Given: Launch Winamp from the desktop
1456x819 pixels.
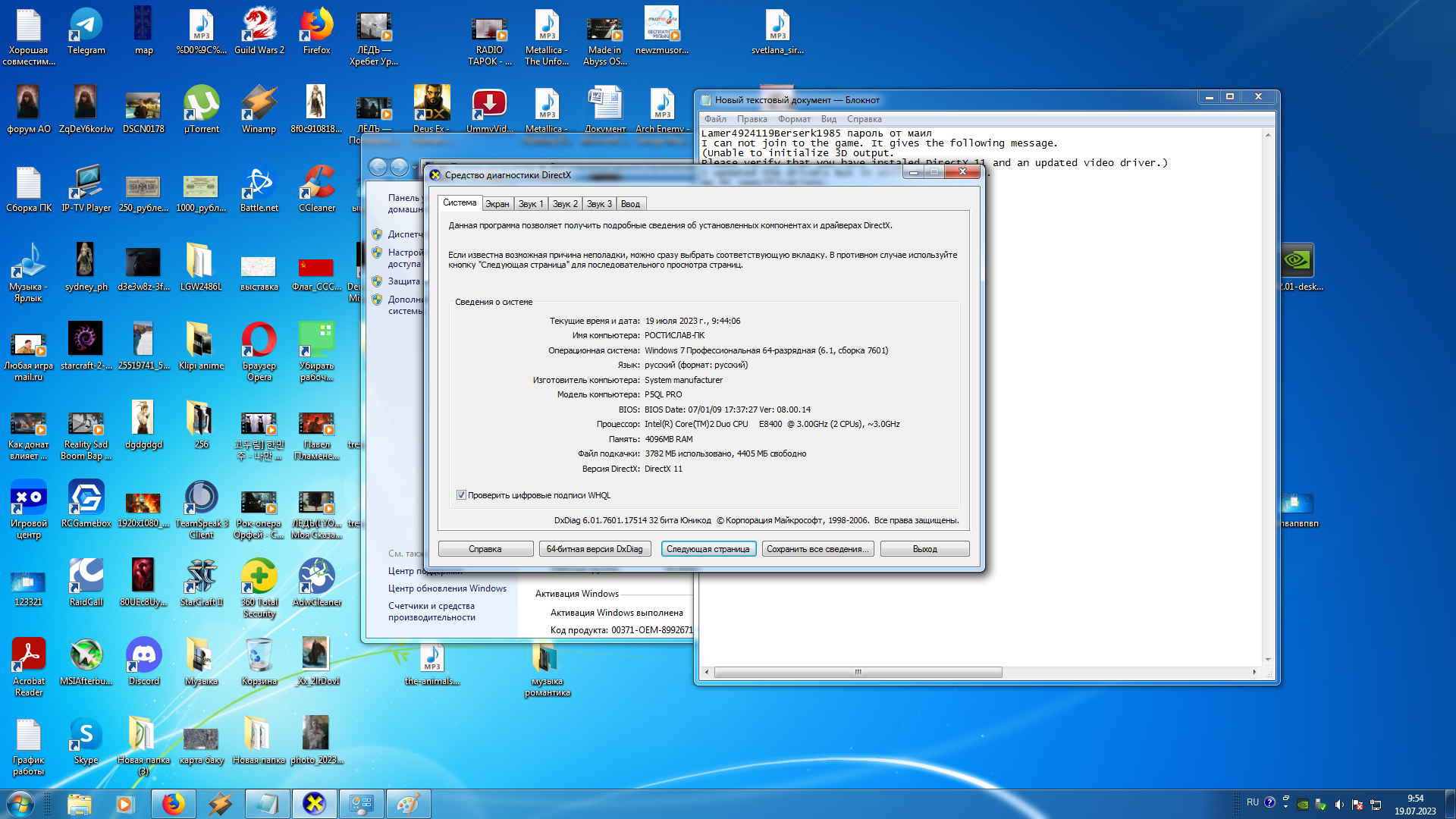Looking at the screenshot, I should [259, 110].
